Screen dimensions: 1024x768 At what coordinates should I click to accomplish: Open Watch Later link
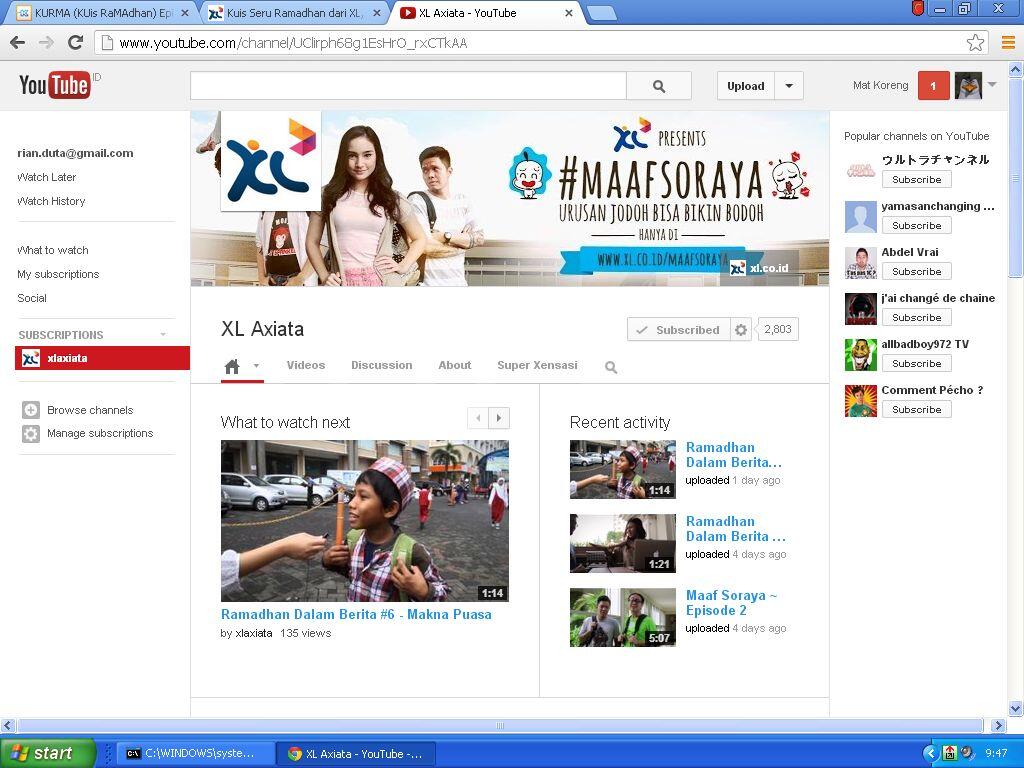(47, 177)
